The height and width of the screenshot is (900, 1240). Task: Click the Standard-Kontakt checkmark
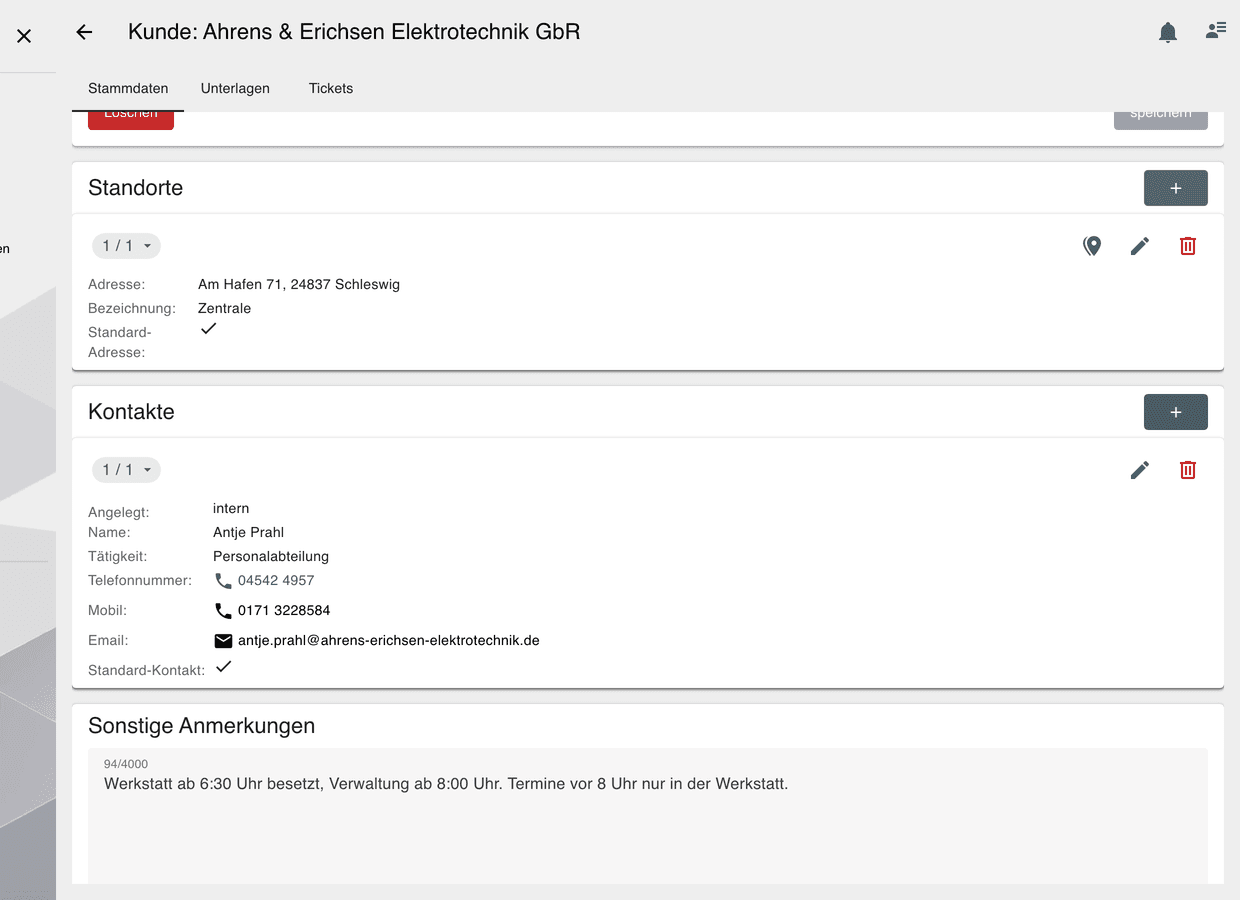pyautogui.click(x=223, y=667)
